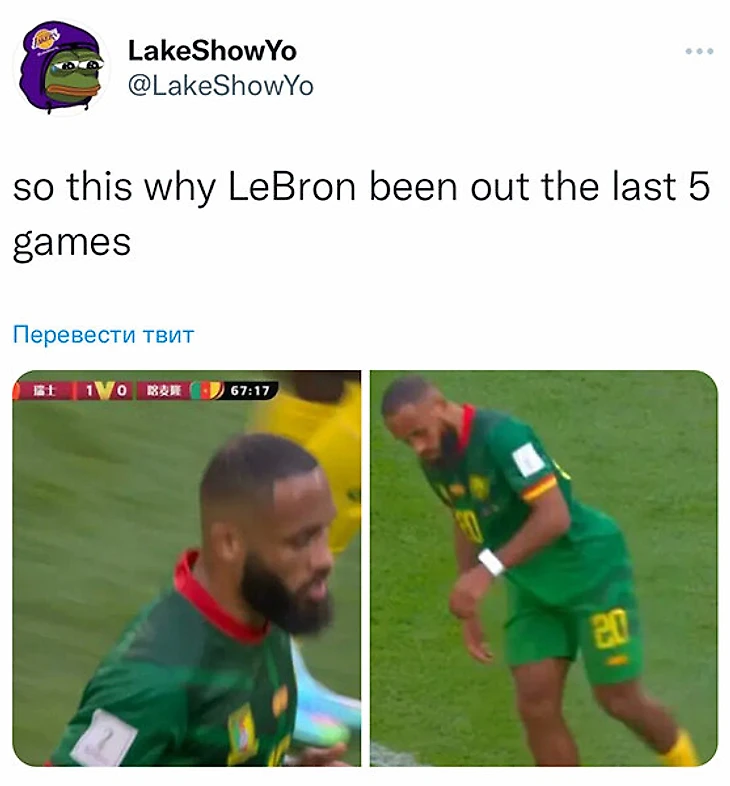Viewport: 730px width, 786px height.
Task: Click the 67:17 match timer in scoreboard
Action: tap(250, 390)
